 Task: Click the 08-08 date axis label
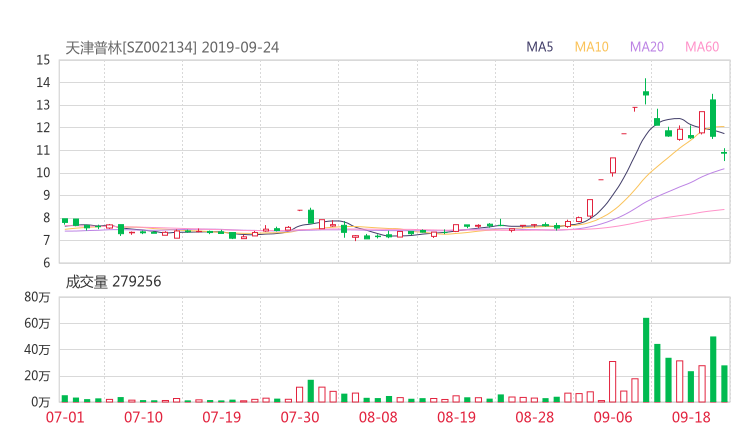tap(378, 417)
